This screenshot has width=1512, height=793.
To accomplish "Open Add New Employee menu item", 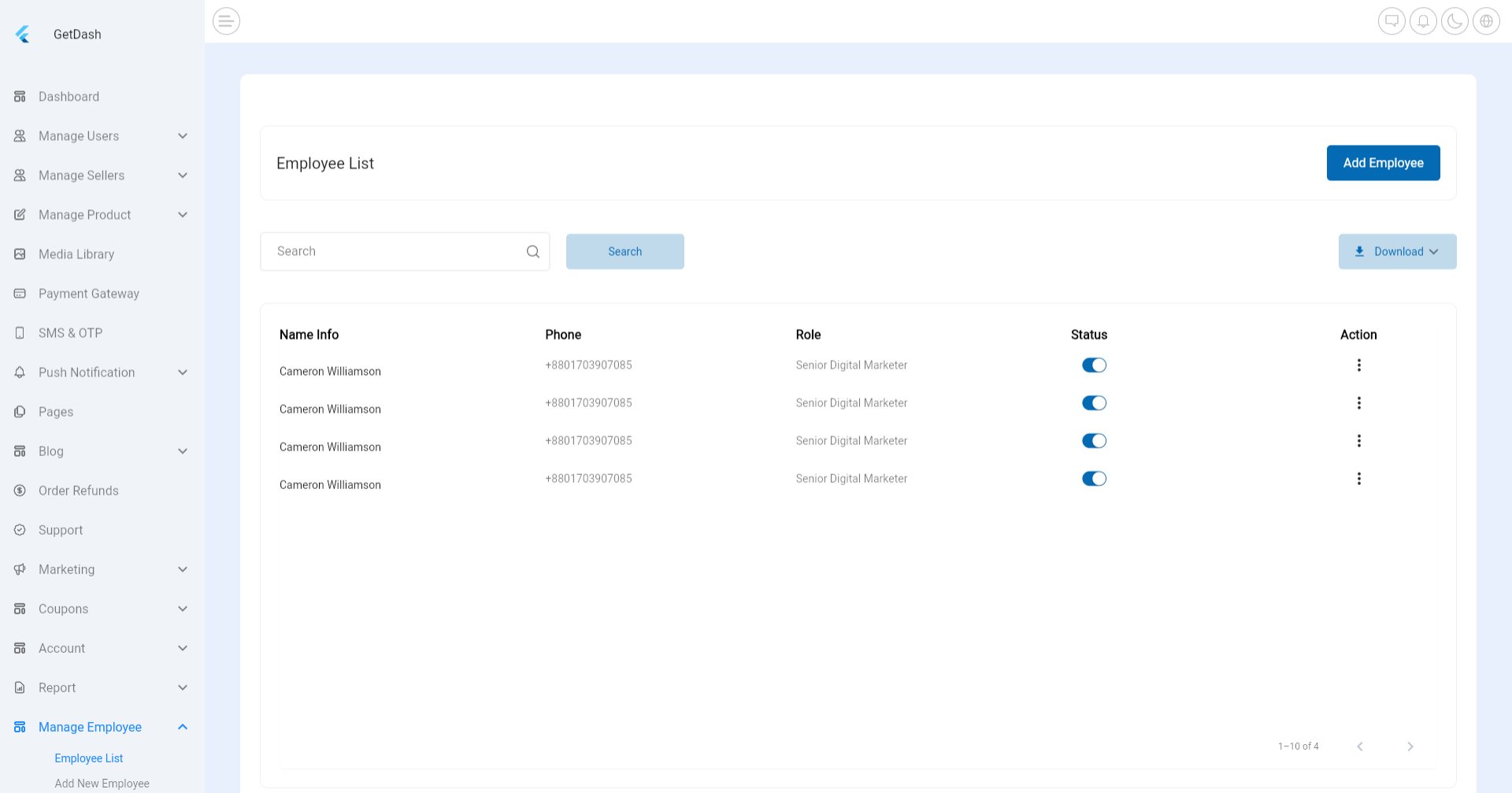I will click(102, 783).
